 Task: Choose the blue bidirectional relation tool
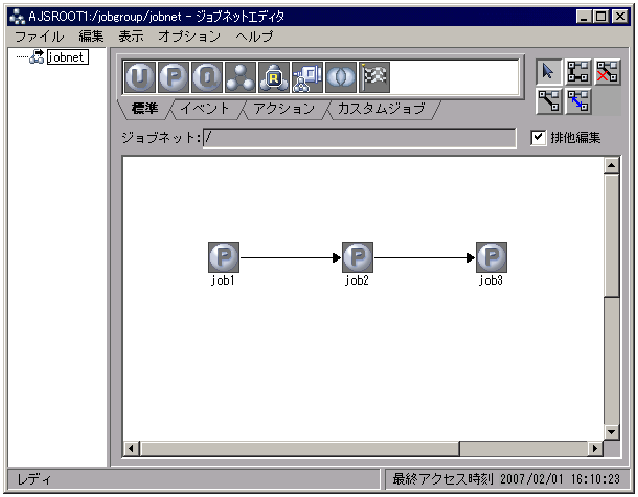[x=578, y=101]
